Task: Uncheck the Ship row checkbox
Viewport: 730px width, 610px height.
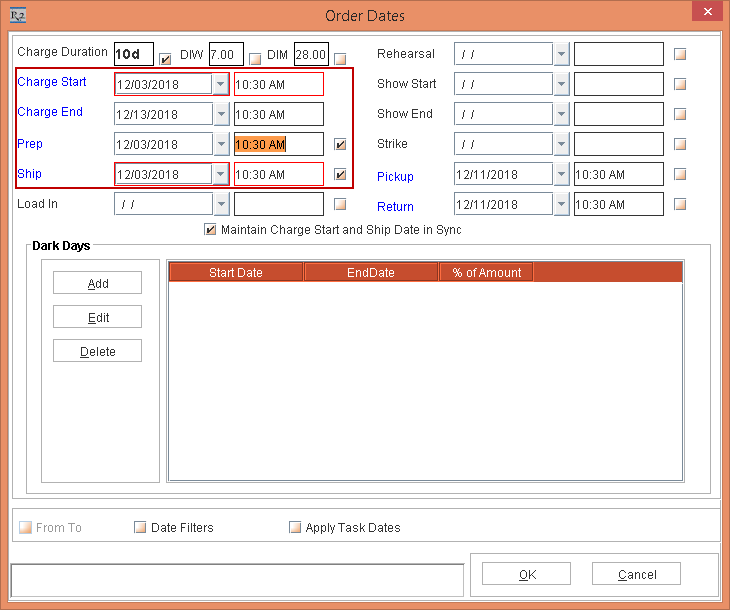Action: coord(341,174)
